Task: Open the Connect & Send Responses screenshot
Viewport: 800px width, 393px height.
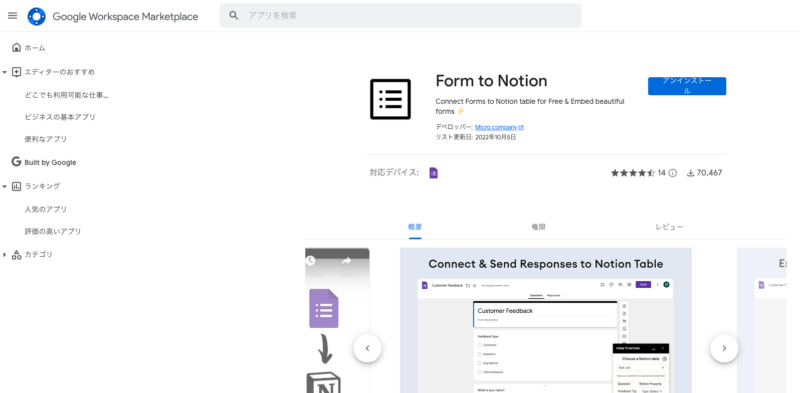Action: tap(545, 321)
